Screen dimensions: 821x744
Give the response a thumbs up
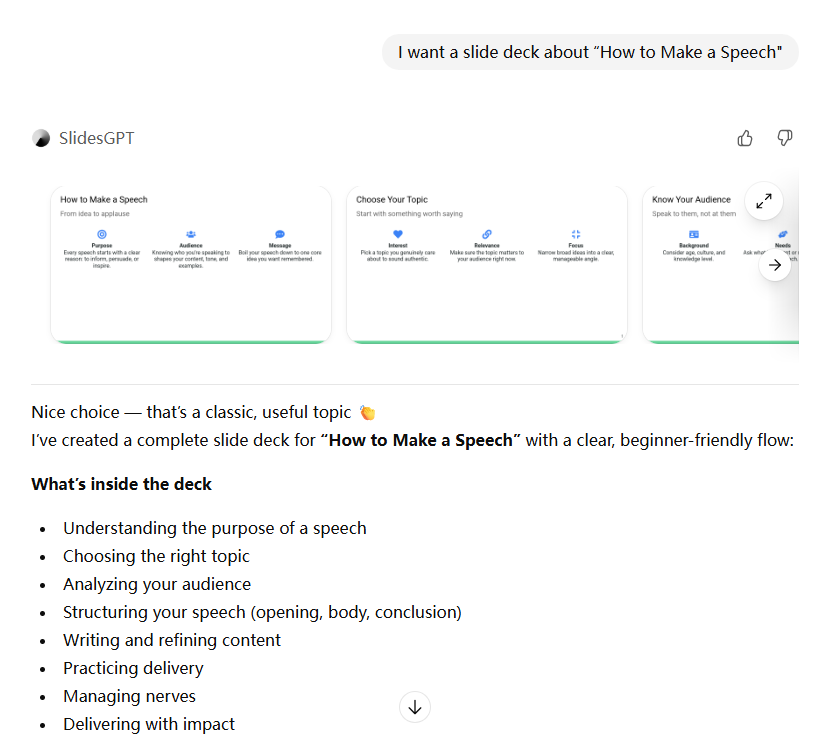[x=745, y=138]
